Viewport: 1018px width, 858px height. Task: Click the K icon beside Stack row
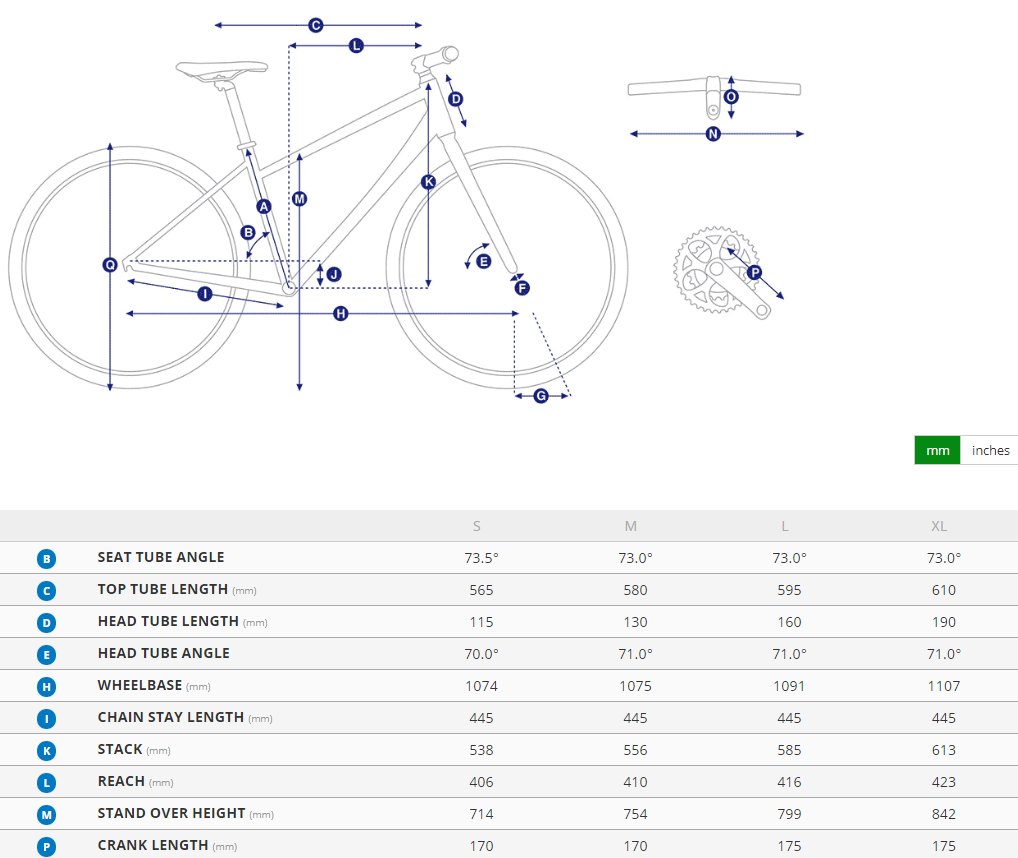click(x=46, y=750)
